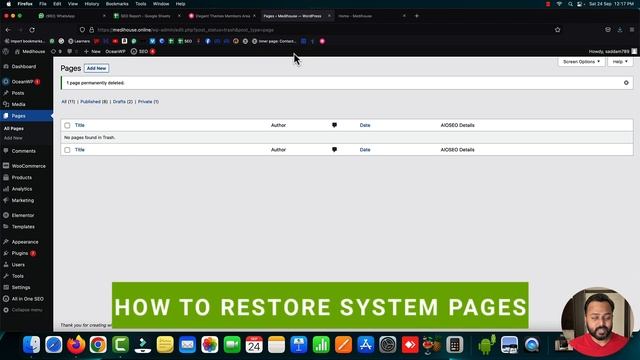Expand the Screen Options dropdown

coord(581,62)
